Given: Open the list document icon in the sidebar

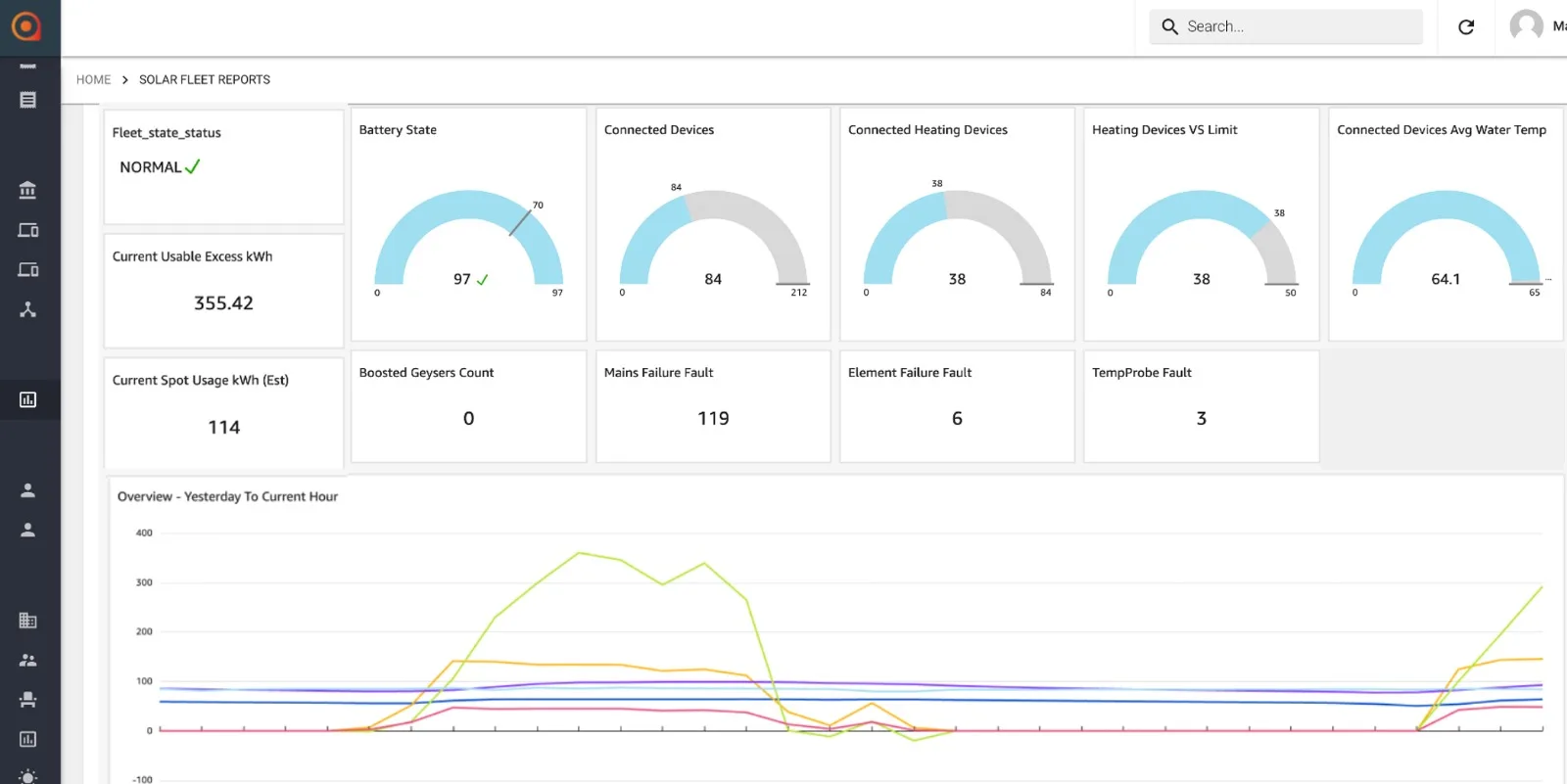Looking at the screenshot, I should click(27, 100).
